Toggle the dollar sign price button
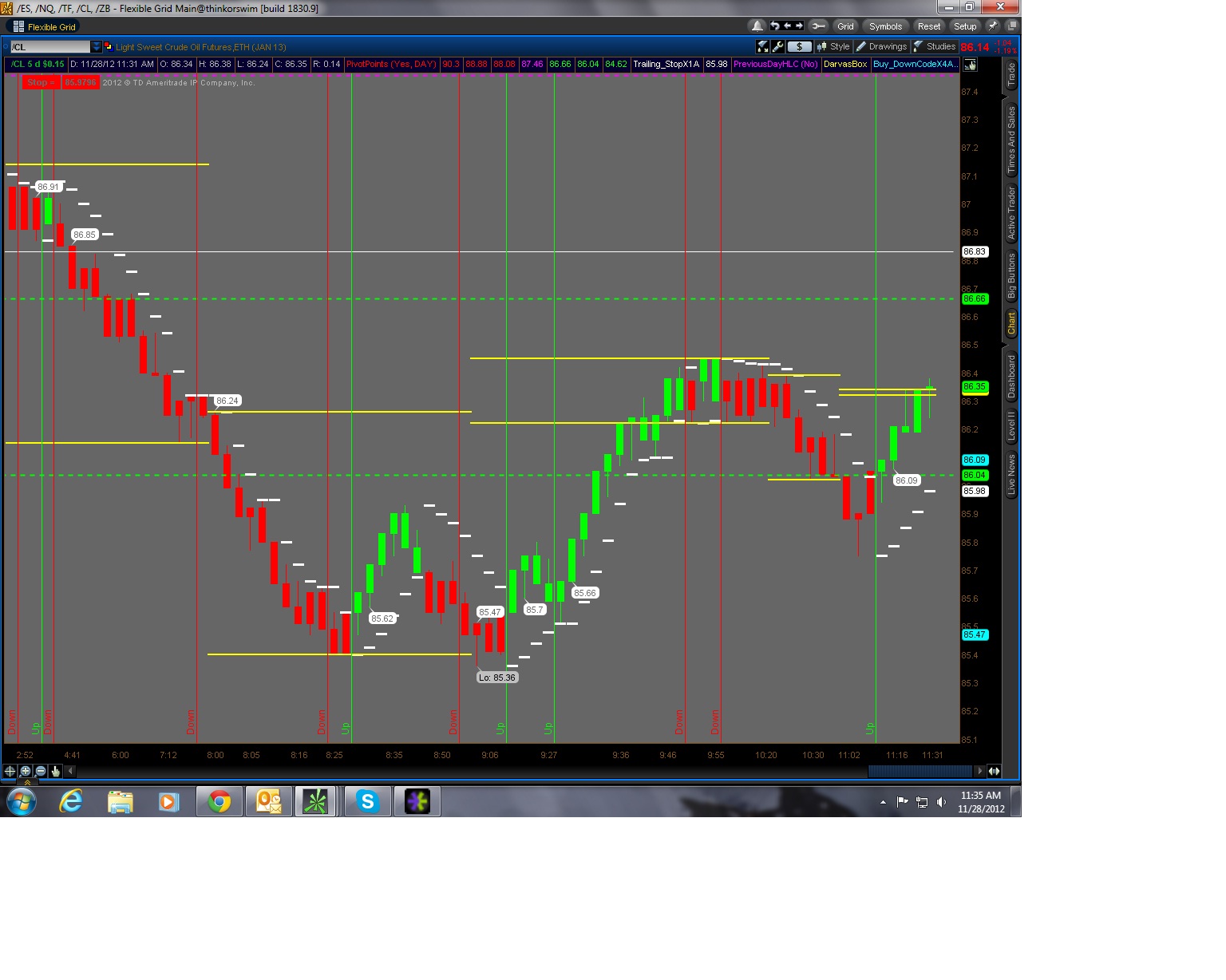This screenshot has width=1226, height=980. coord(799,46)
